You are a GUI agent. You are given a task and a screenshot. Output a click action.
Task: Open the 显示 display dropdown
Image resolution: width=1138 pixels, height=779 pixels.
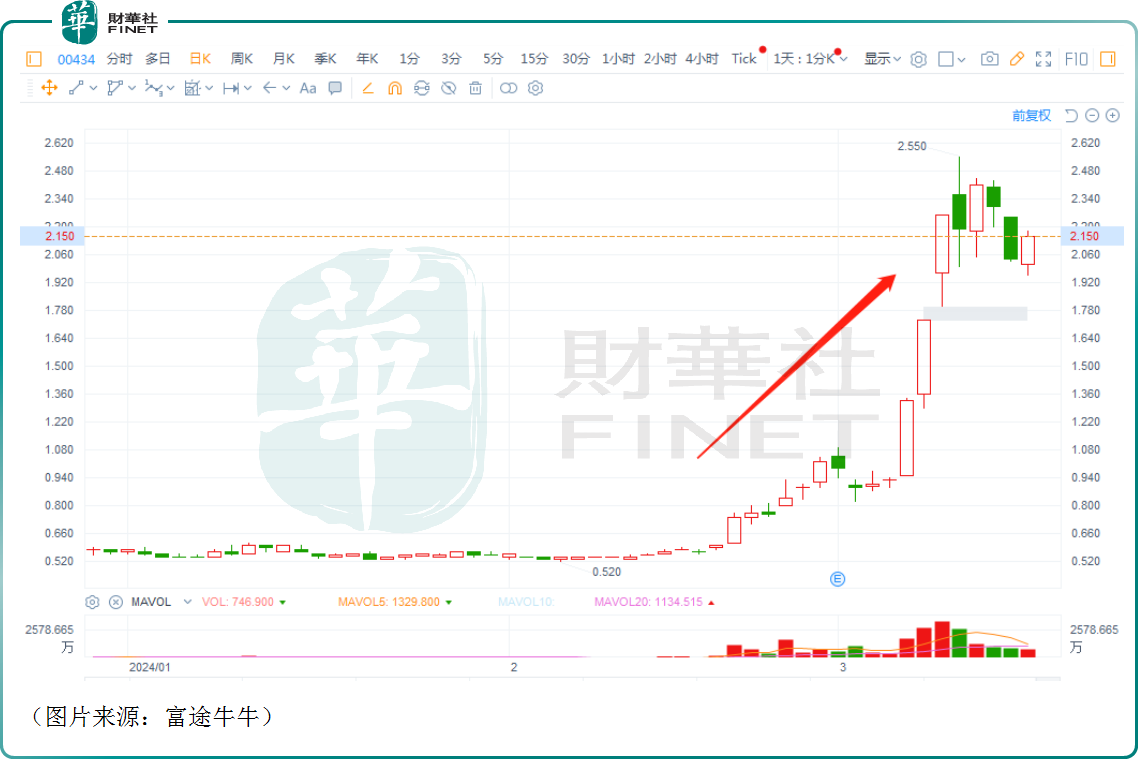(882, 59)
